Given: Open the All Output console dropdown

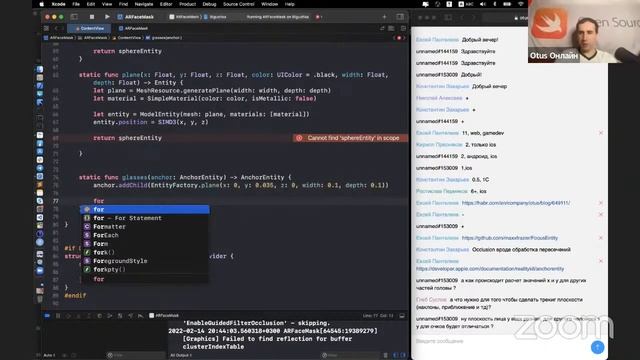Looking at the screenshot, I should point(181,355).
